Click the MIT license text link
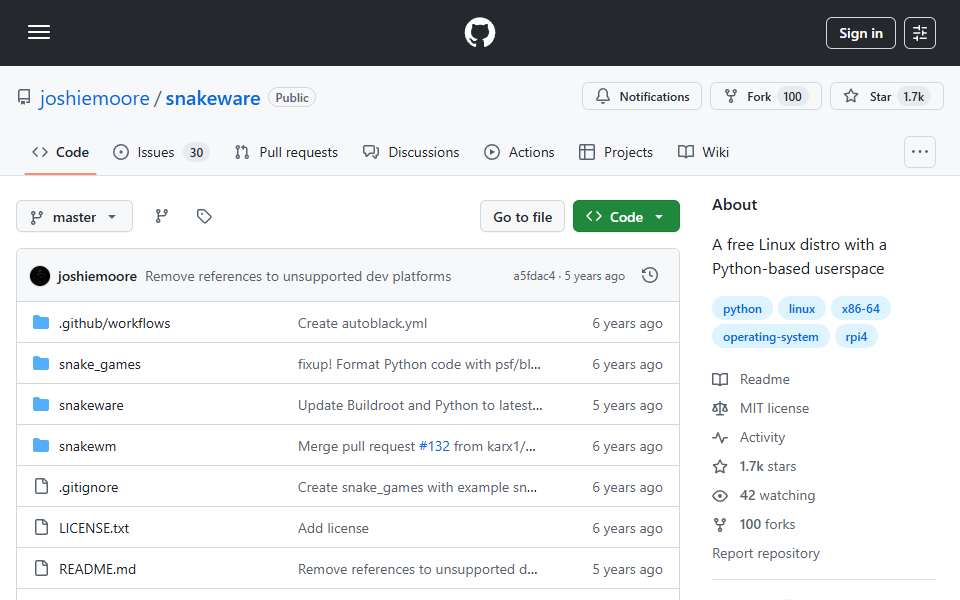Image resolution: width=960 pixels, height=600 pixels. pyautogui.click(x=774, y=408)
